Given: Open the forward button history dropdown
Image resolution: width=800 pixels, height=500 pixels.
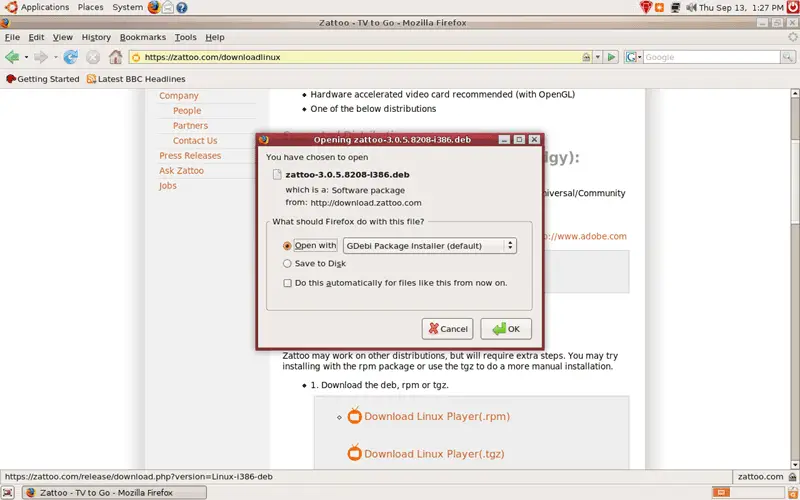Looking at the screenshot, I should click(55, 57).
